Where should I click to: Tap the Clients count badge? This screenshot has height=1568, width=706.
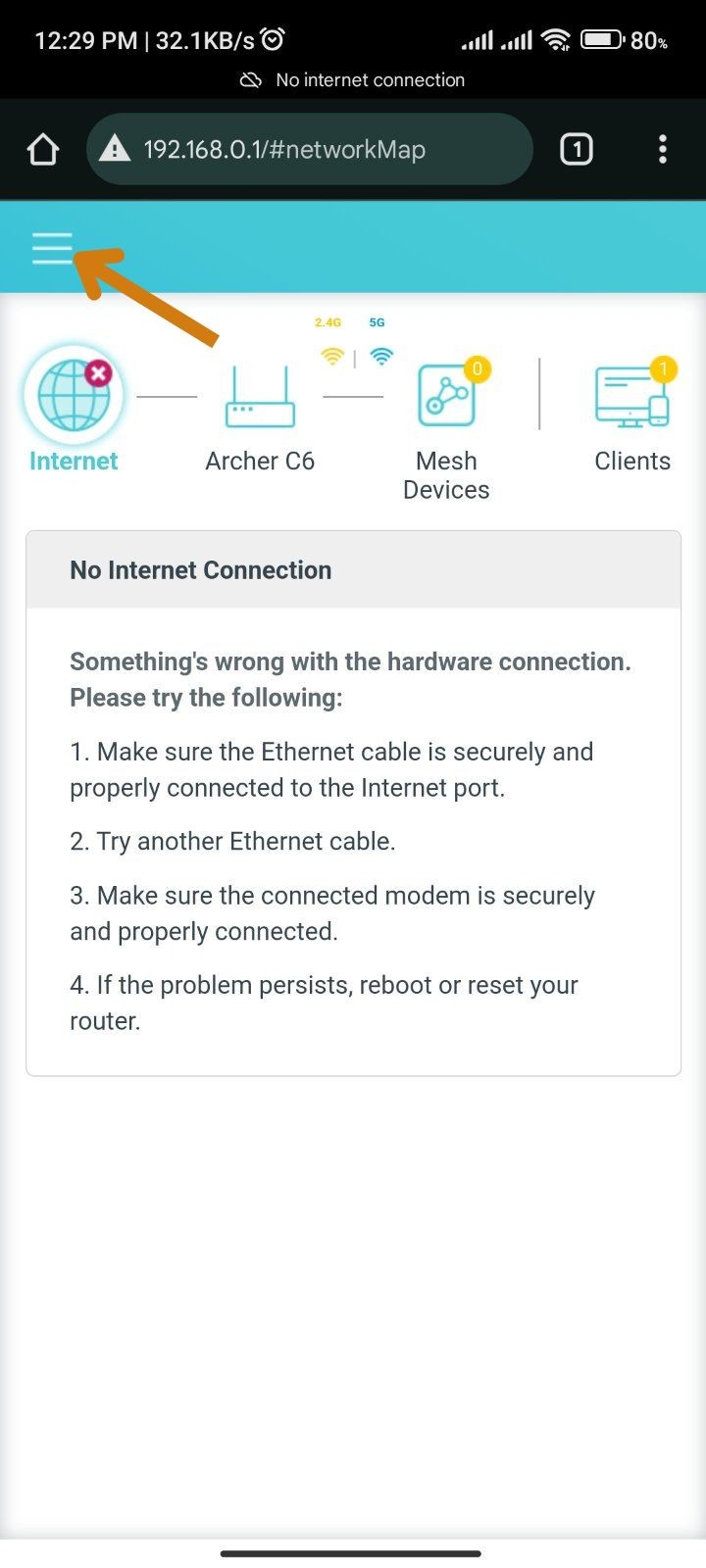(x=664, y=368)
